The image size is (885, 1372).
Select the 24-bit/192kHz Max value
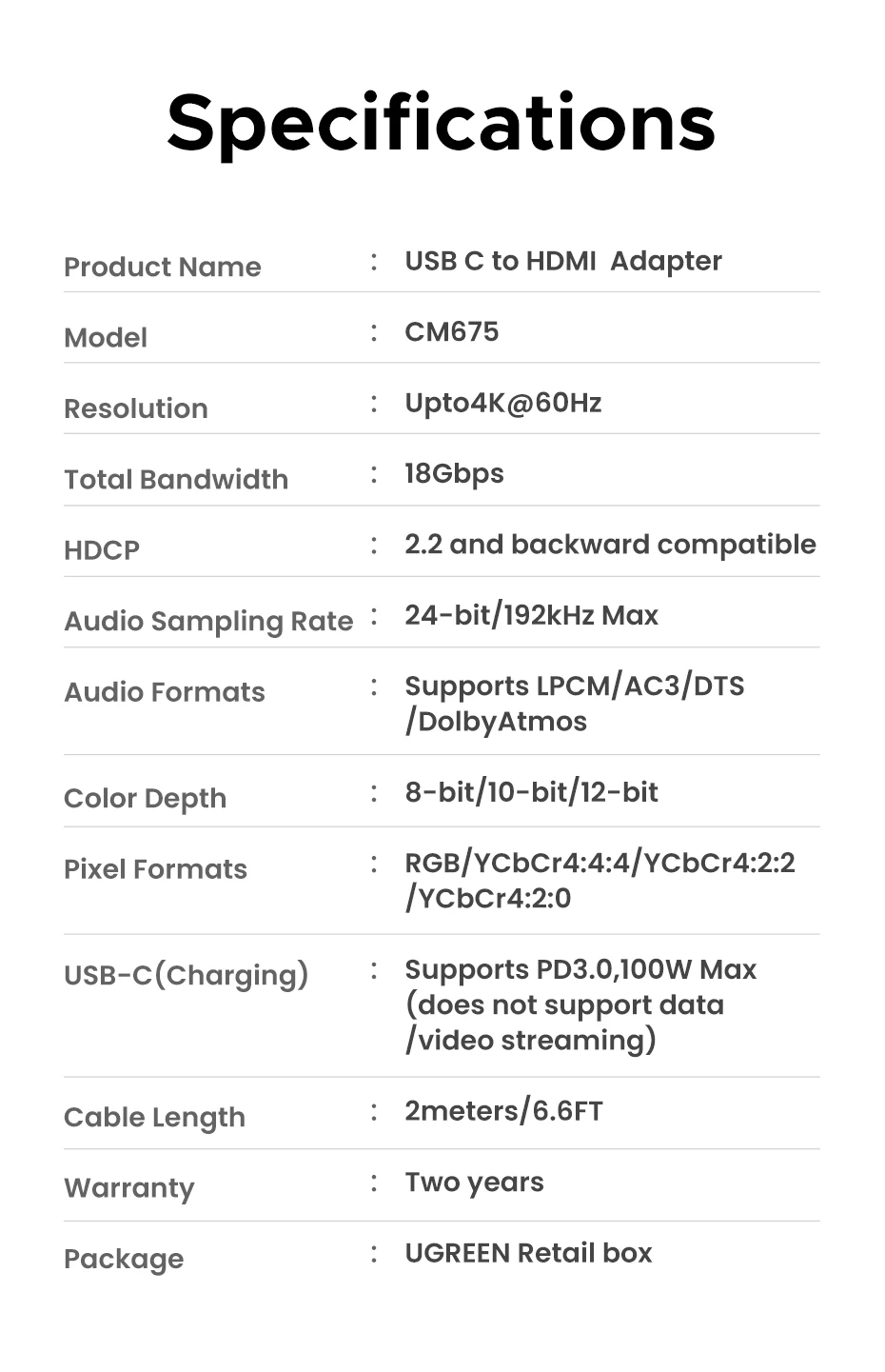click(531, 615)
